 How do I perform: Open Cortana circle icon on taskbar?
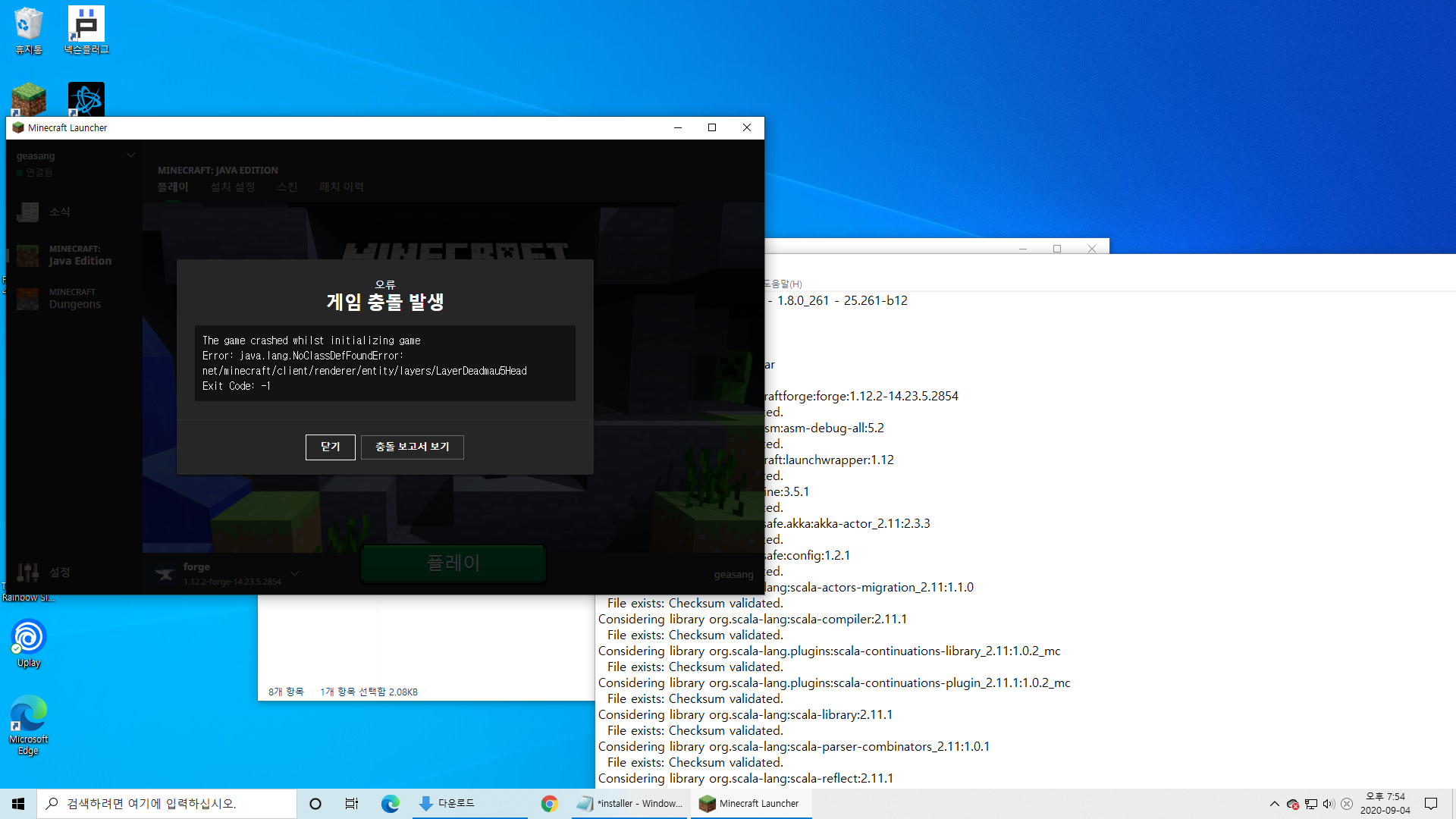315,804
